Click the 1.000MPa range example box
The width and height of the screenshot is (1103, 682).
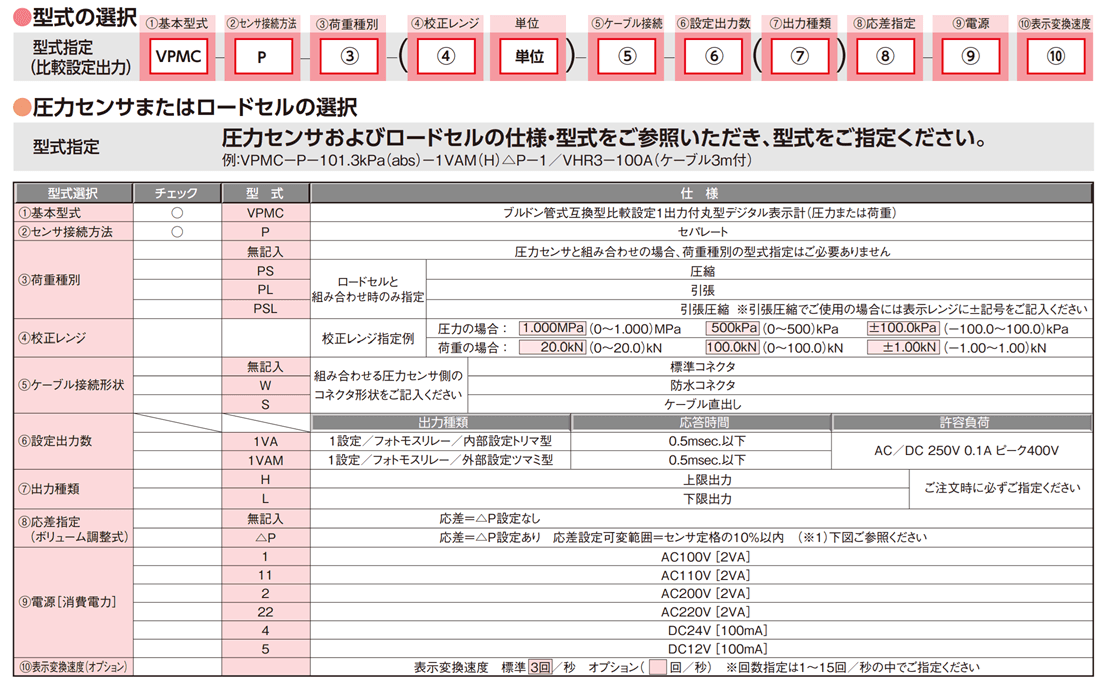[x=552, y=328]
